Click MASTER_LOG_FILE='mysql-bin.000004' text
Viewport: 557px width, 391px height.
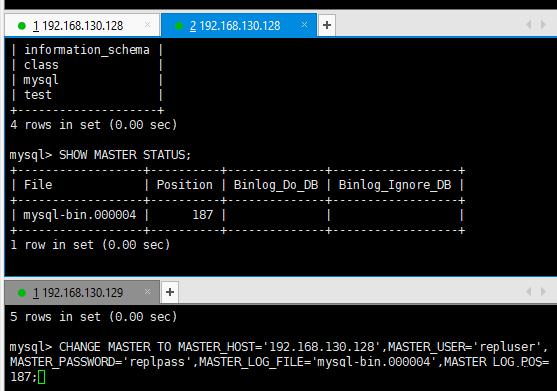[318, 362]
